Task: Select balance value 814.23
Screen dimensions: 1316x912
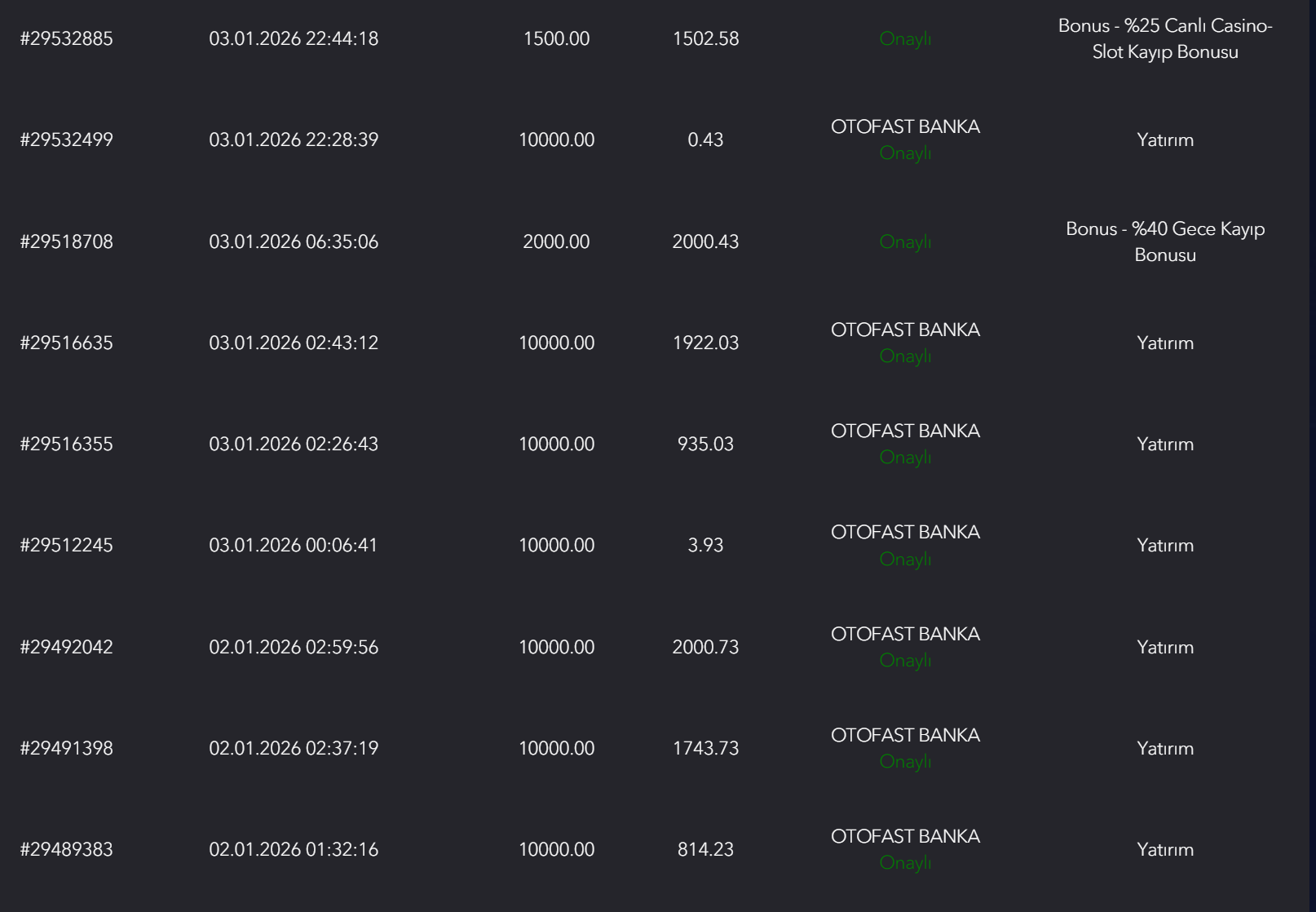Action: (705, 849)
